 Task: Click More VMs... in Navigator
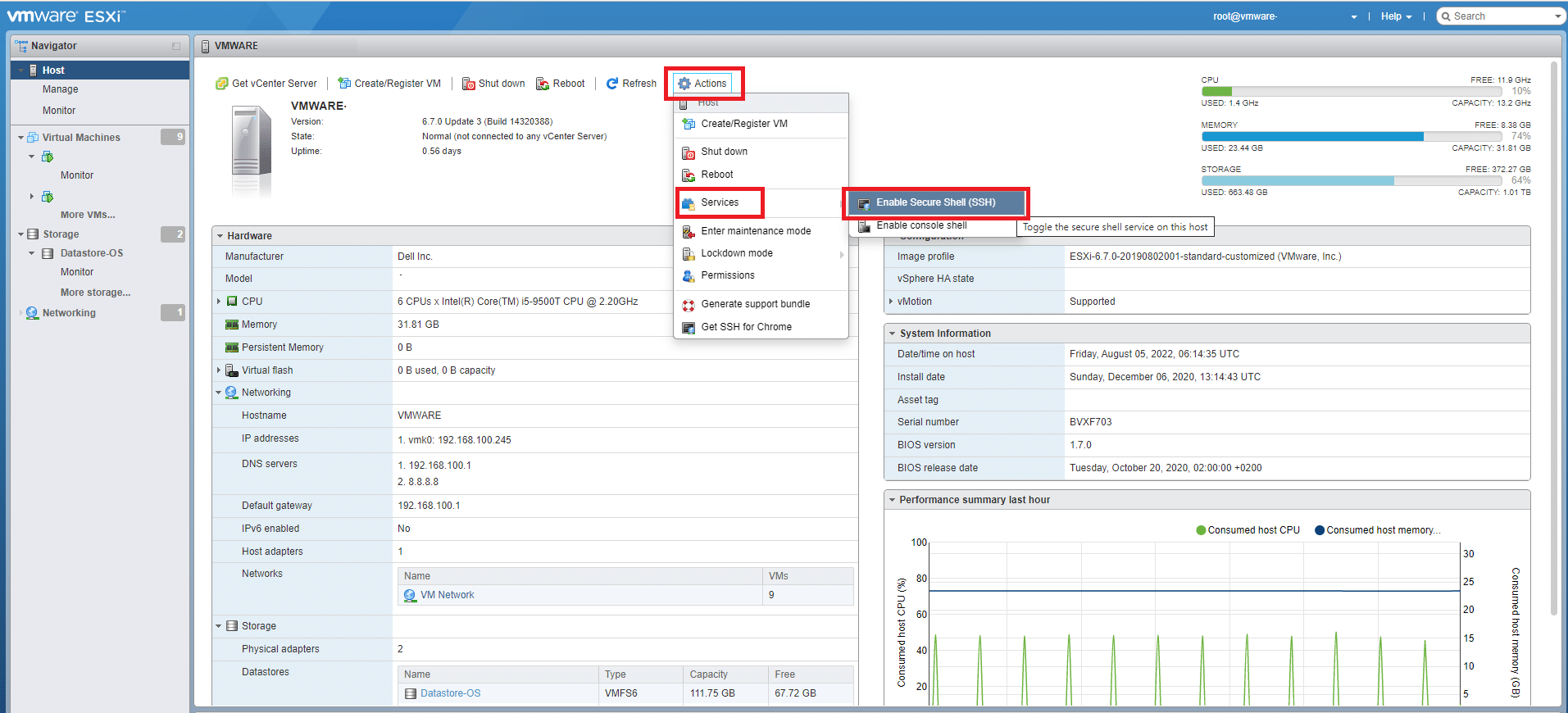point(88,215)
